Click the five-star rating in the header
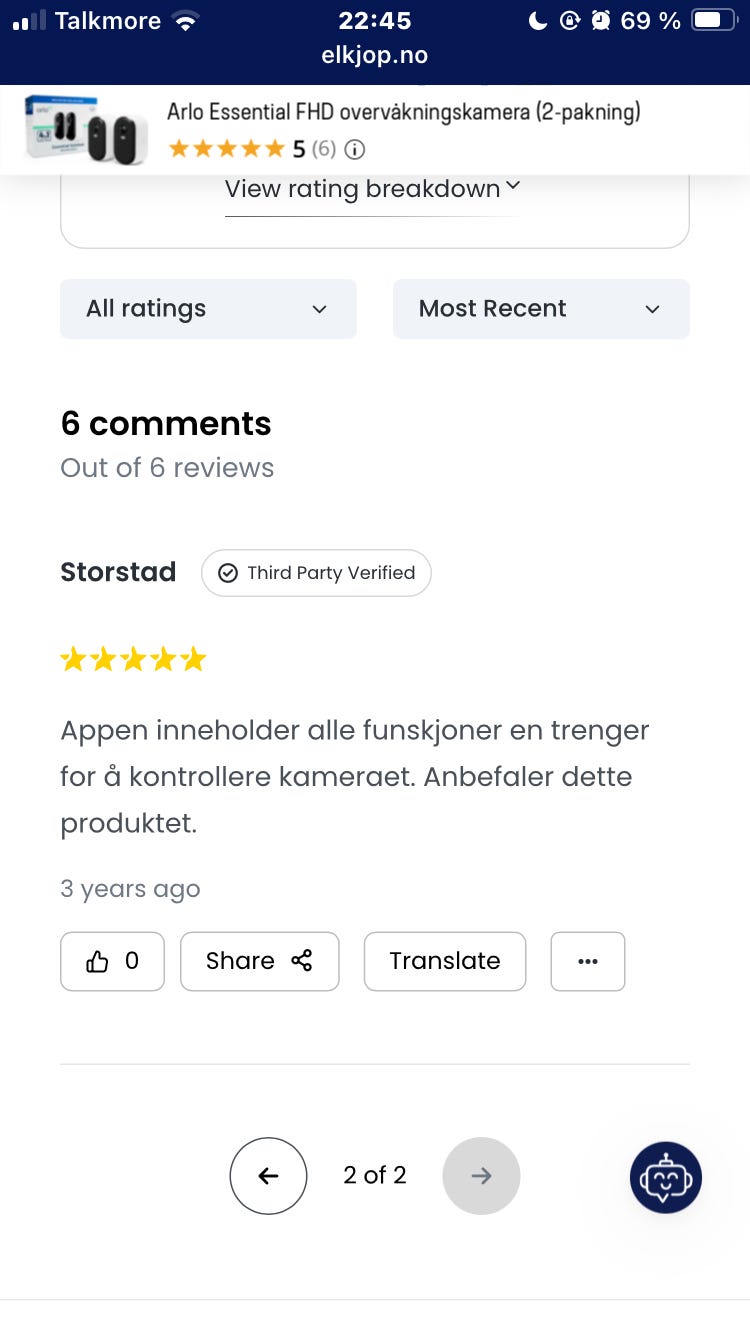The image size is (750, 1334). coord(227,150)
